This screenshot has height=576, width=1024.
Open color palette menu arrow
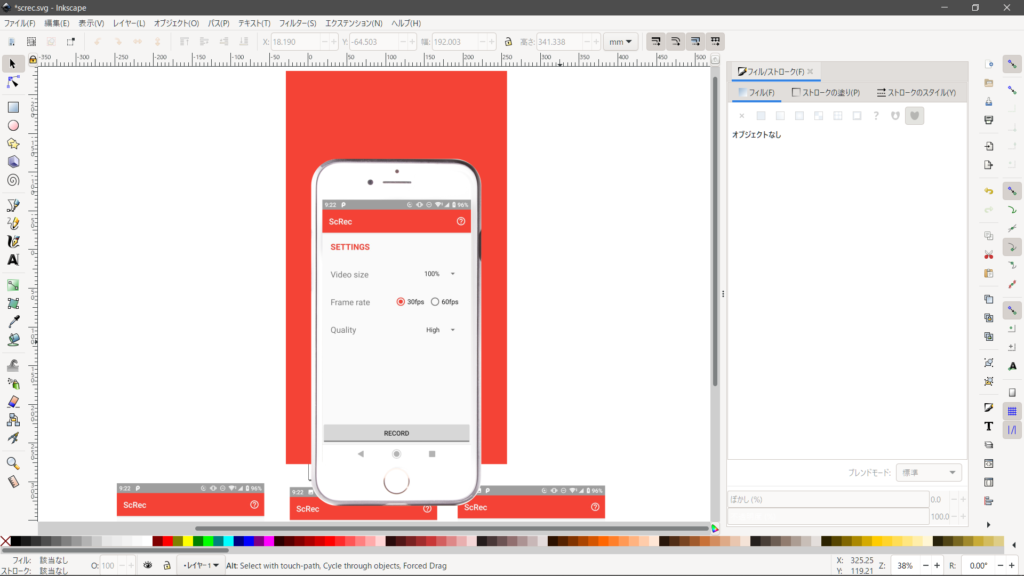tap(1014, 545)
